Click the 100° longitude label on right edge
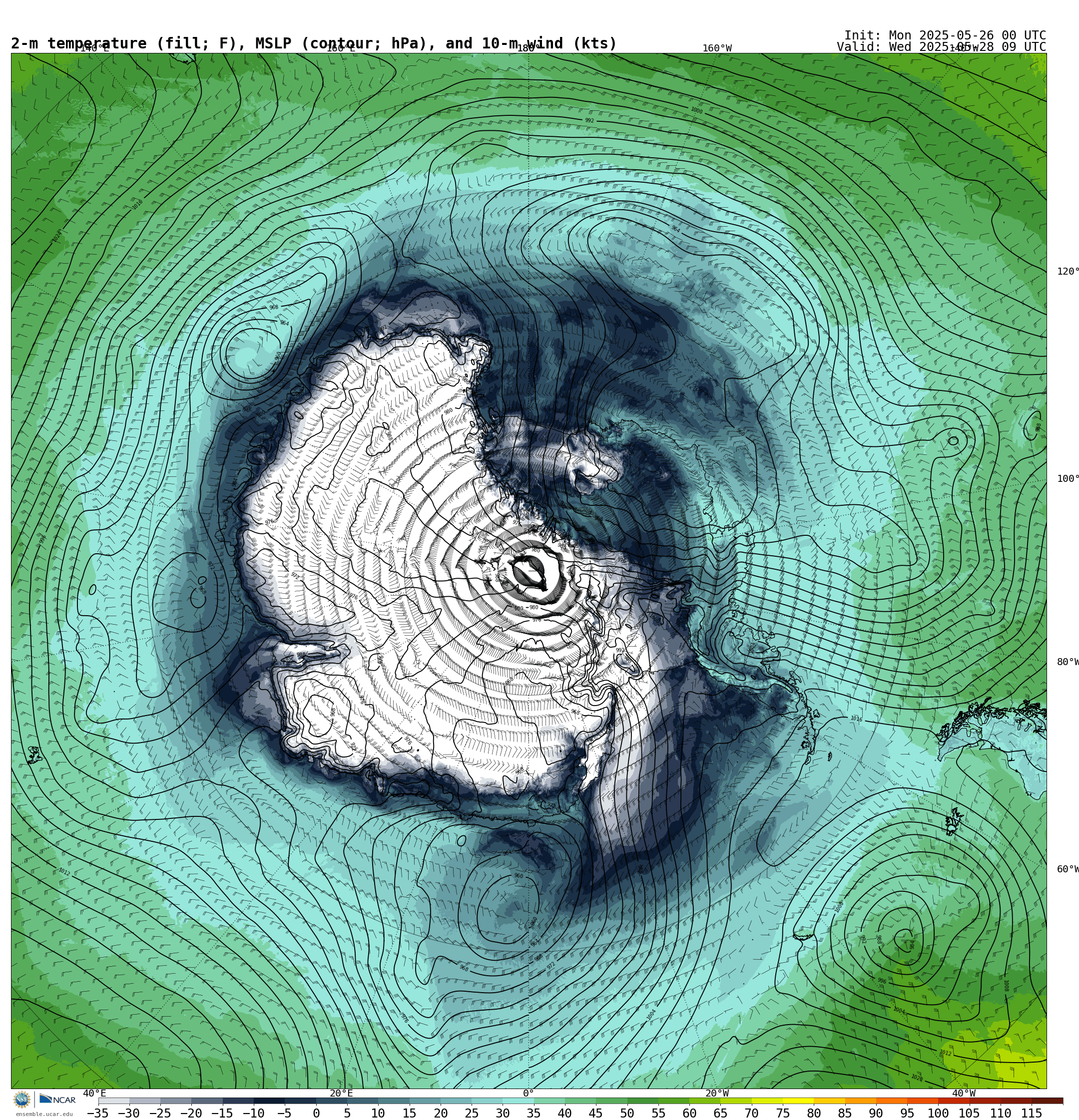 [1068, 479]
